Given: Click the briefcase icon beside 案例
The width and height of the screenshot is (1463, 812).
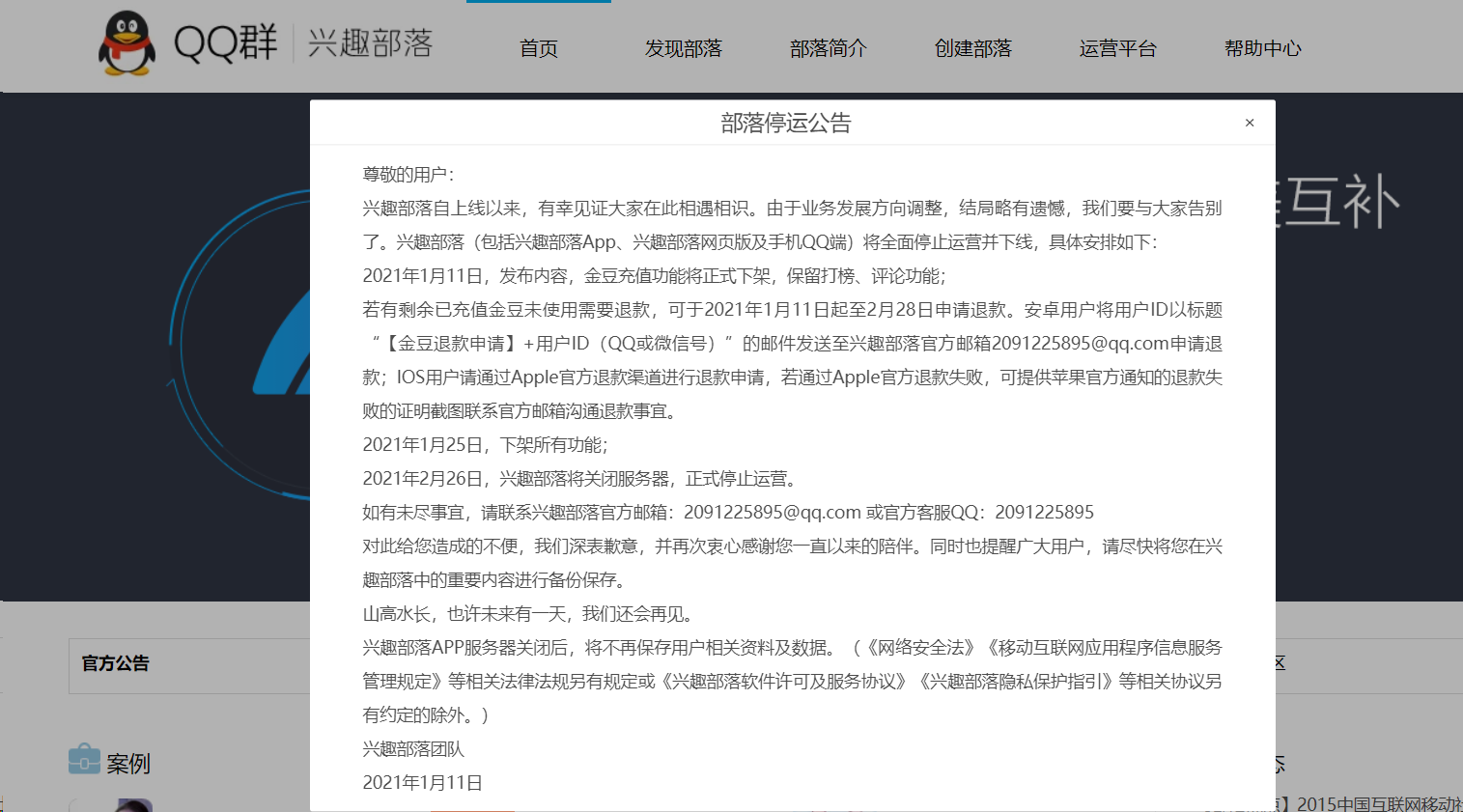Looking at the screenshot, I should [84, 759].
